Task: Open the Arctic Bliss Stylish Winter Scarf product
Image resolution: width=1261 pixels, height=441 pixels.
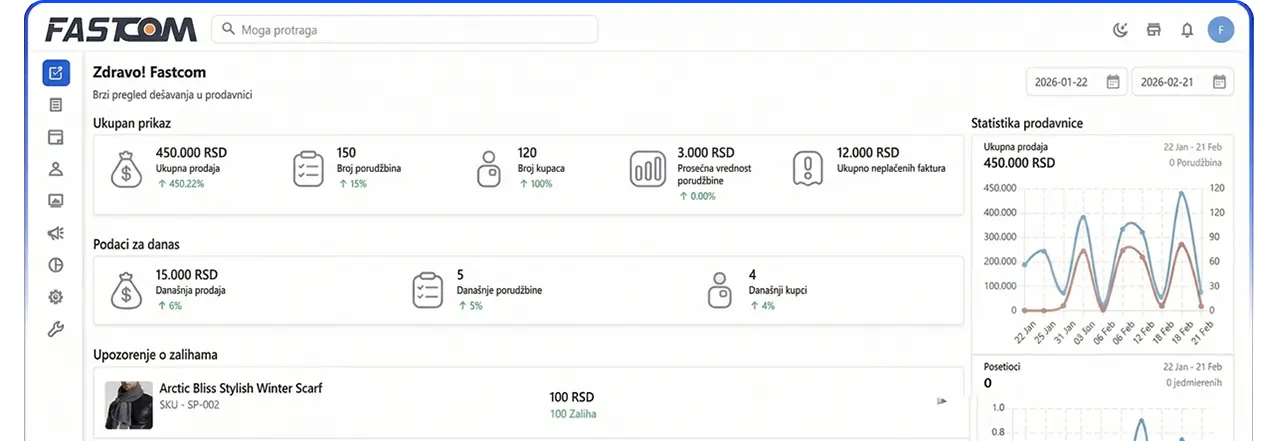Action: coord(241,388)
